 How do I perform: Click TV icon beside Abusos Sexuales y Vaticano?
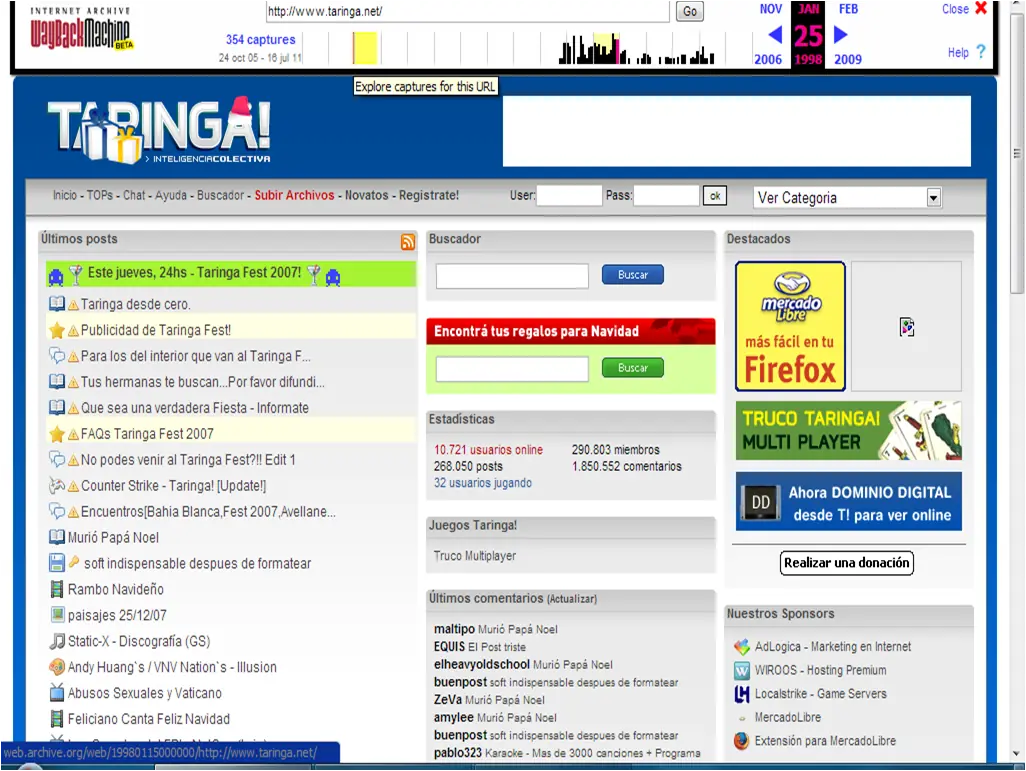click(57, 692)
